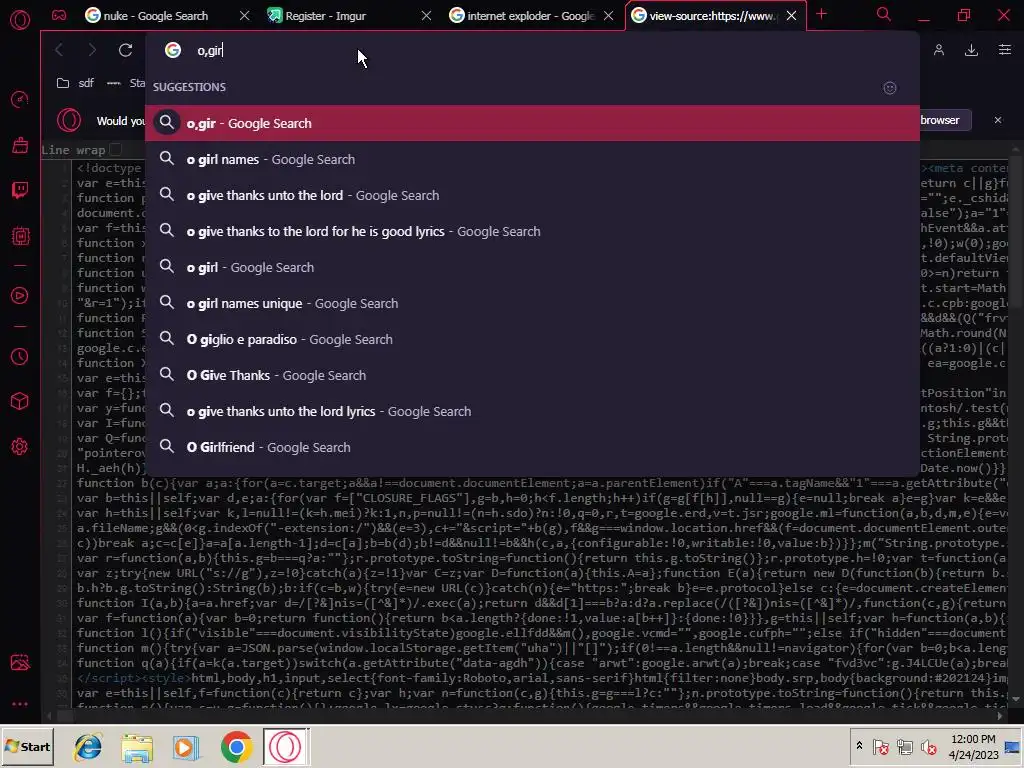Close the nuke - Google Search tab

coord(244,15)
